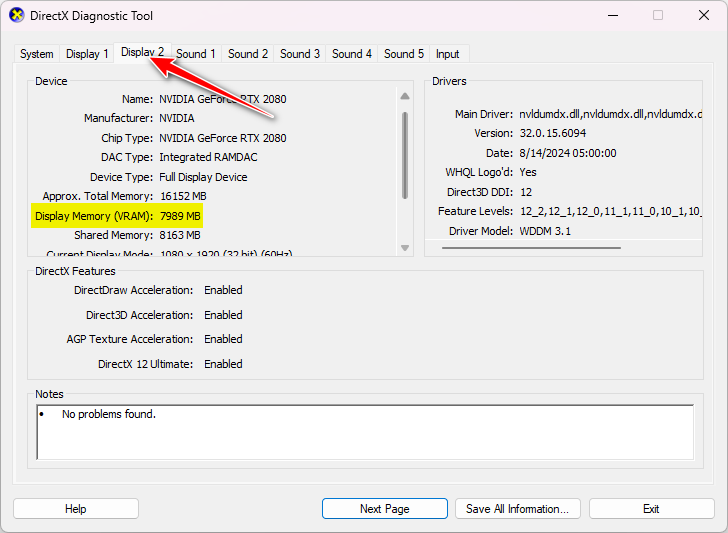Click the Device list vertical scrollbar thumb
728x533 pixels.
(405, 155)
